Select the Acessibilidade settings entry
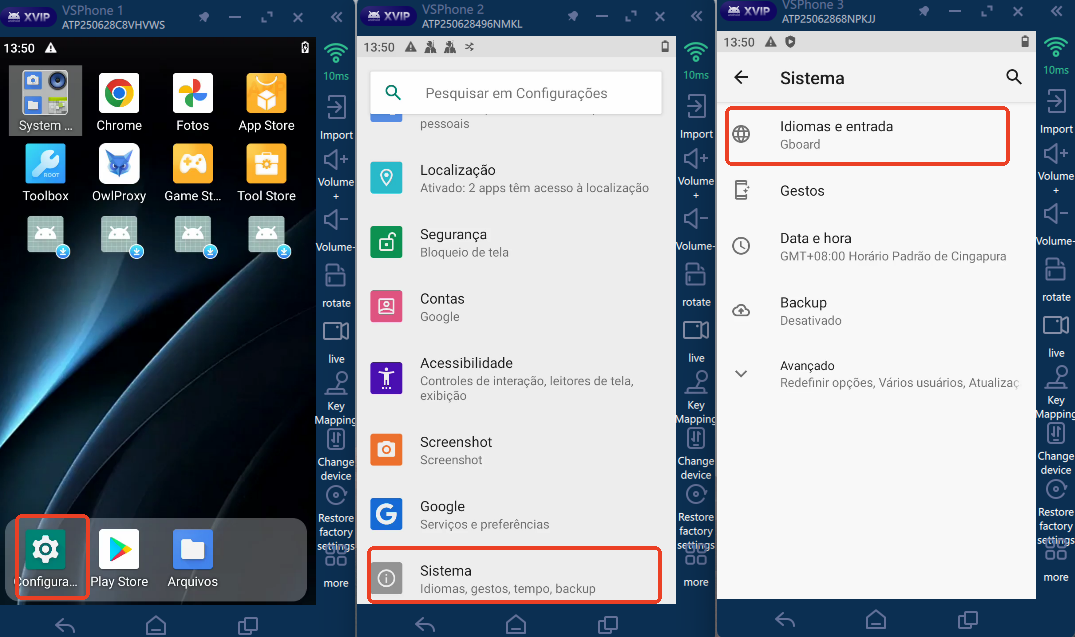This screenshot has height=637, width=1075. (x=514, y=378)
